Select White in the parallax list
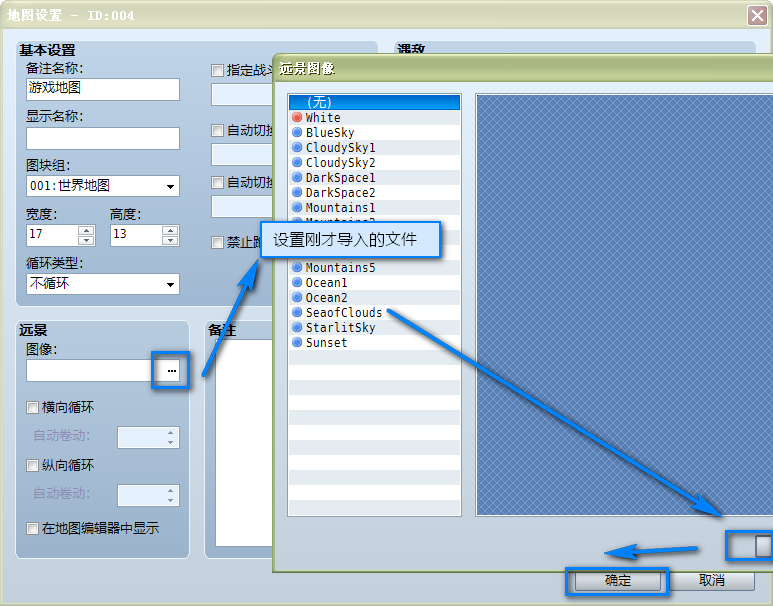This screenshot has width=773, height=606. click(x=374, y=117)
